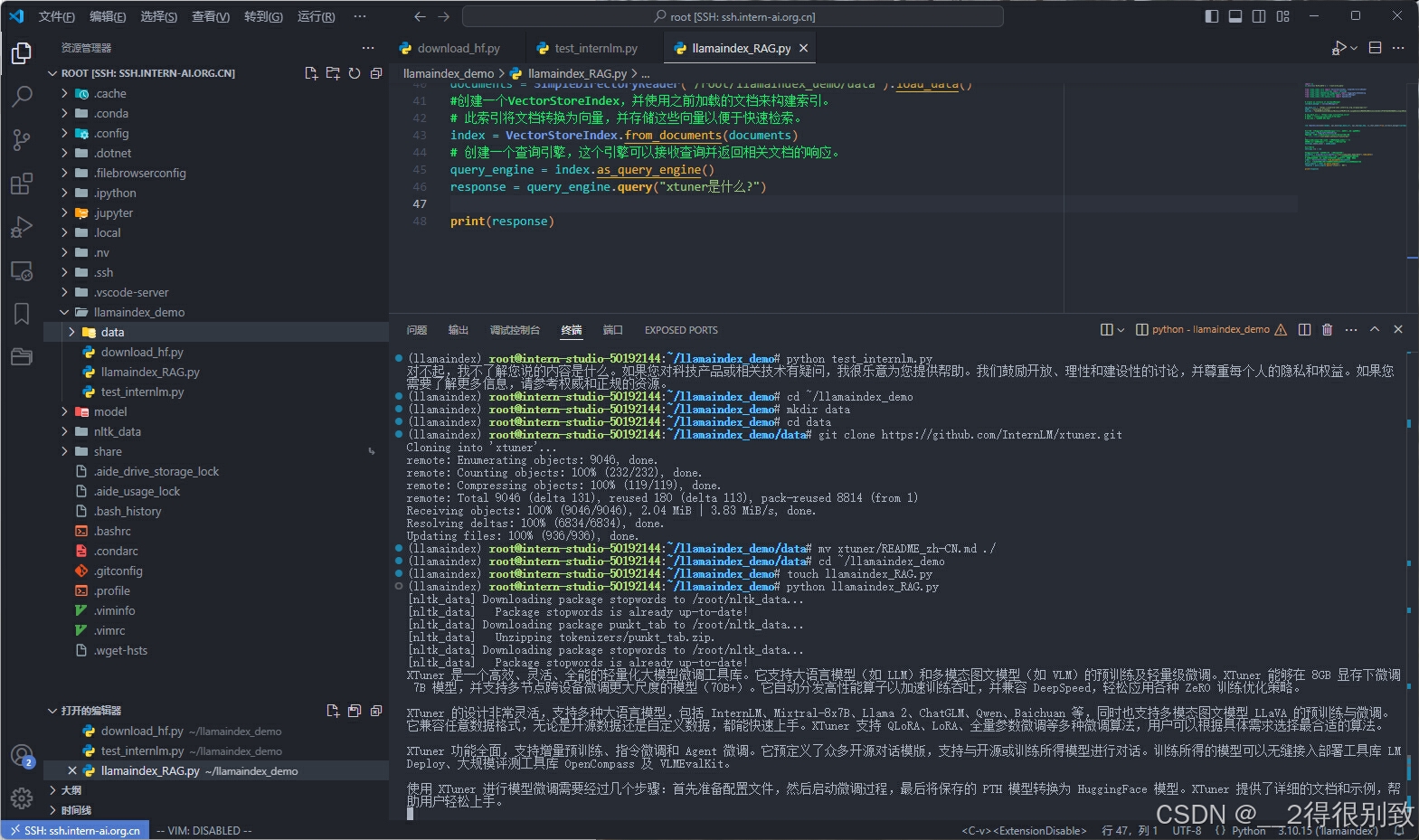The height and width of the screenshot is (840, 1419).
Task: Toggle bottom panel visibility in title bar
Action: coord(1235,16)
